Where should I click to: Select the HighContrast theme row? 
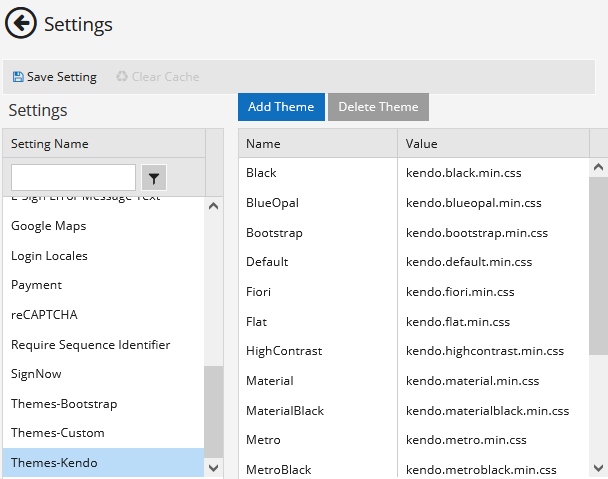click(x=284, y=351)
